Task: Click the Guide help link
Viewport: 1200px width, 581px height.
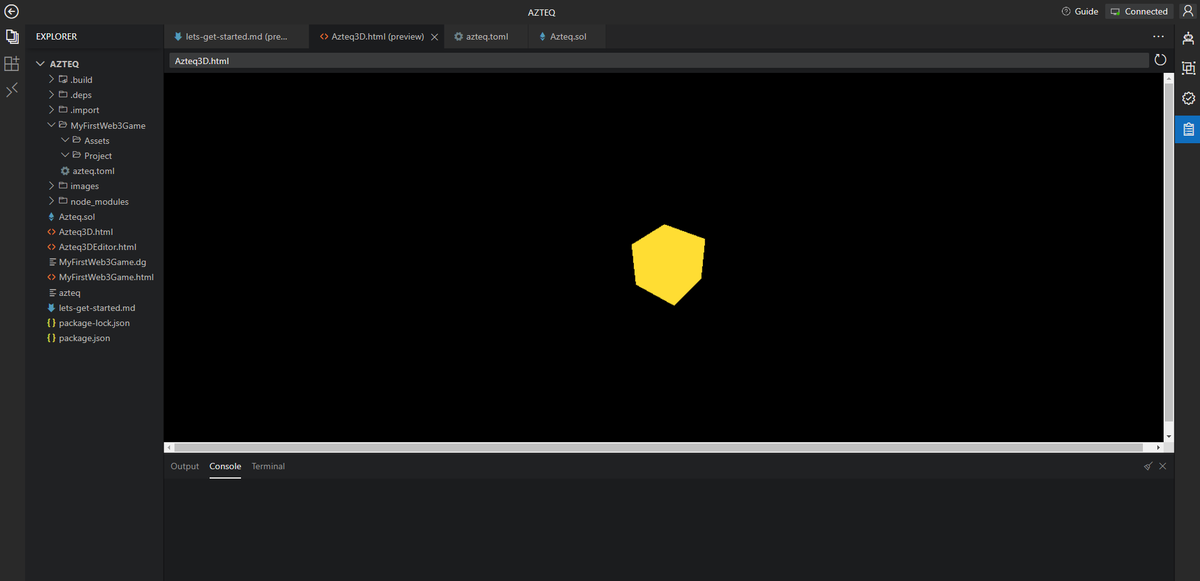Action: pos(1080,11)
